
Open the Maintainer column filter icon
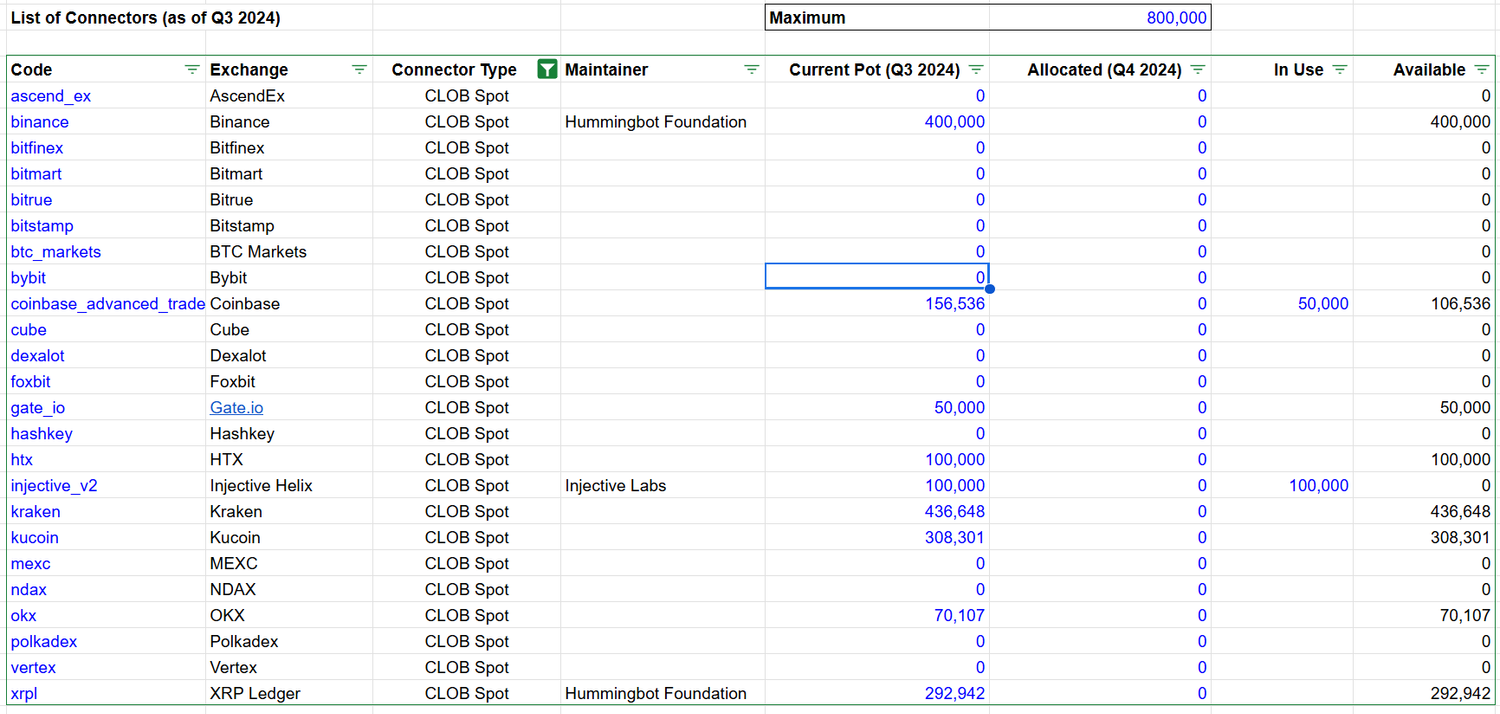tap(751, 70)
